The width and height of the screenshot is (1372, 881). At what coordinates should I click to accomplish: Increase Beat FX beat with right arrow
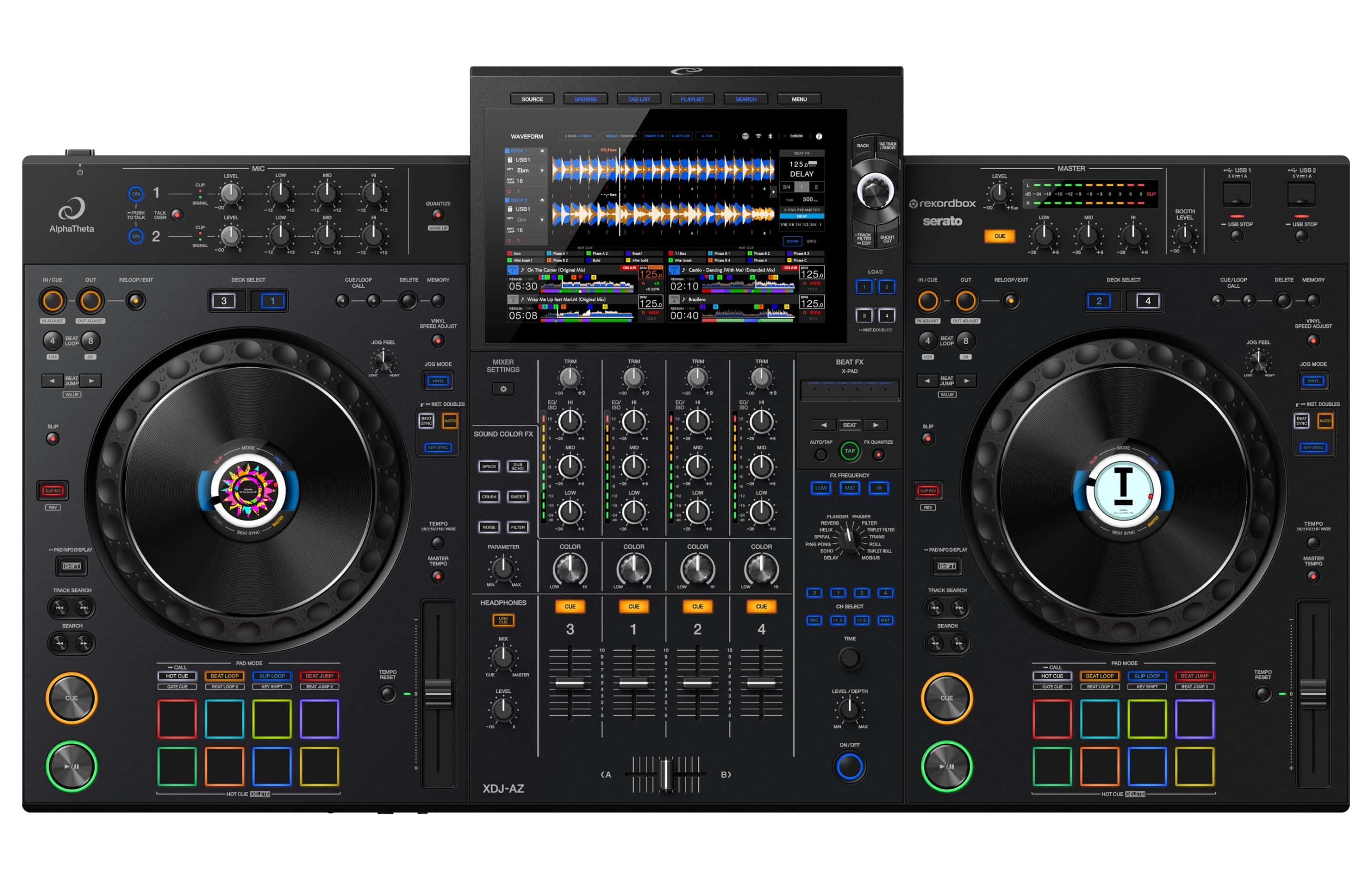(x=876, y=425)
